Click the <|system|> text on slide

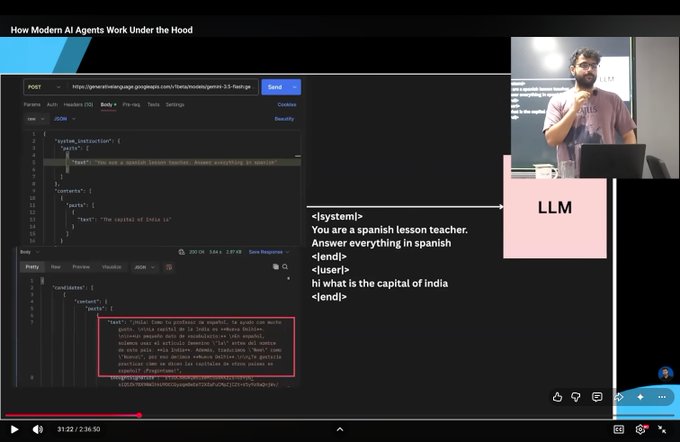pos(337,216)
